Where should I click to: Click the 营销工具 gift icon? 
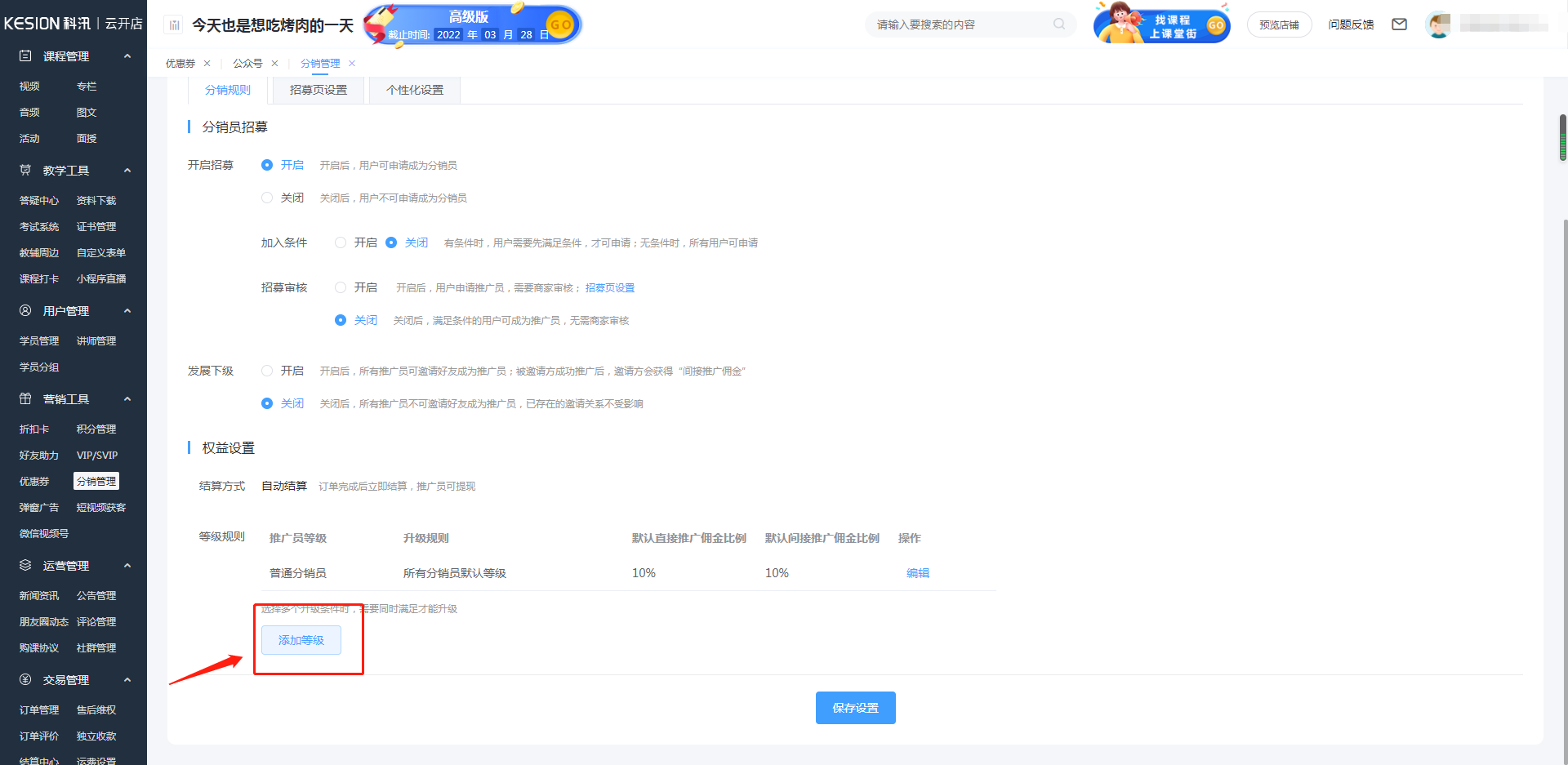click(25, 398)
